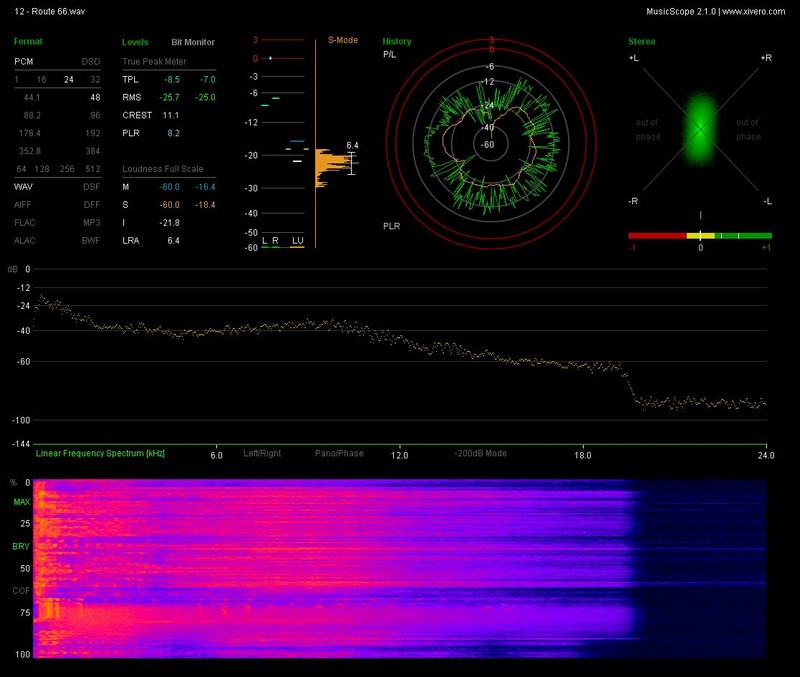
Task: Click the 88.2 sample rate value
Action: [x=32, y=115]
